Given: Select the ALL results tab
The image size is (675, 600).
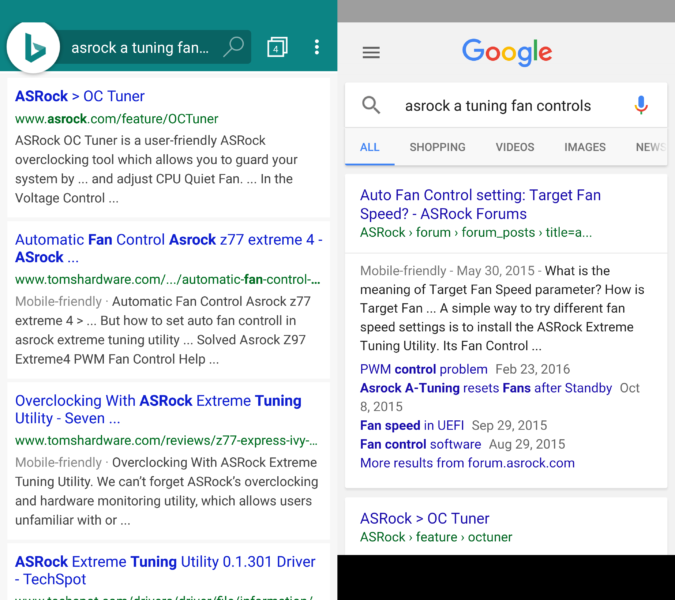Looking at the screenshot, I should [x=370, y=147].
